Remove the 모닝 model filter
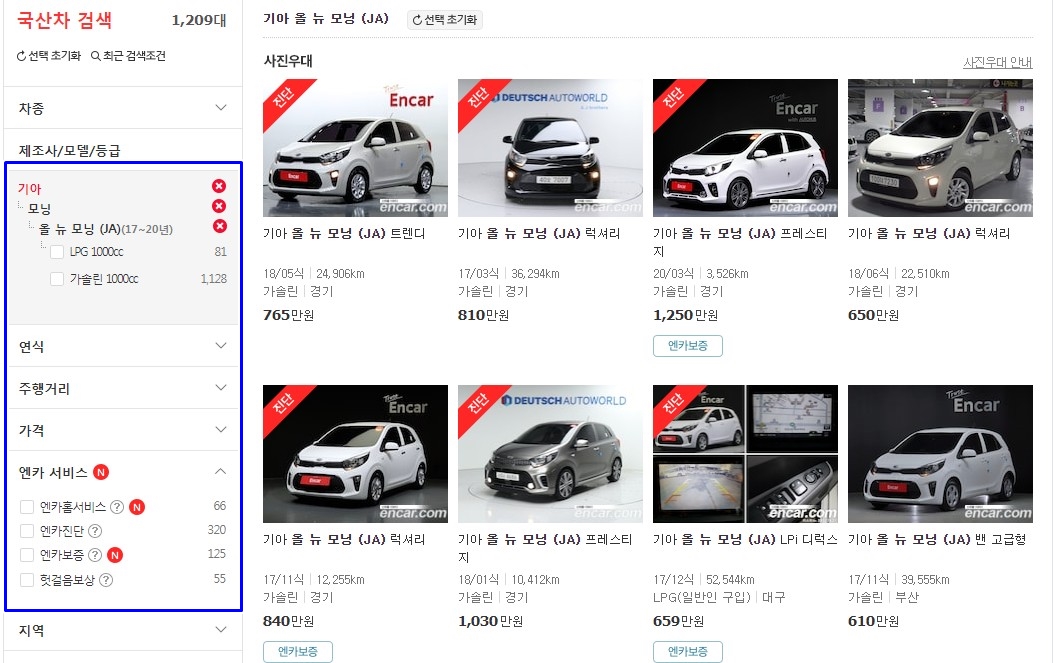The width and height of the screenshot is (1053, 663). (219, 206)
